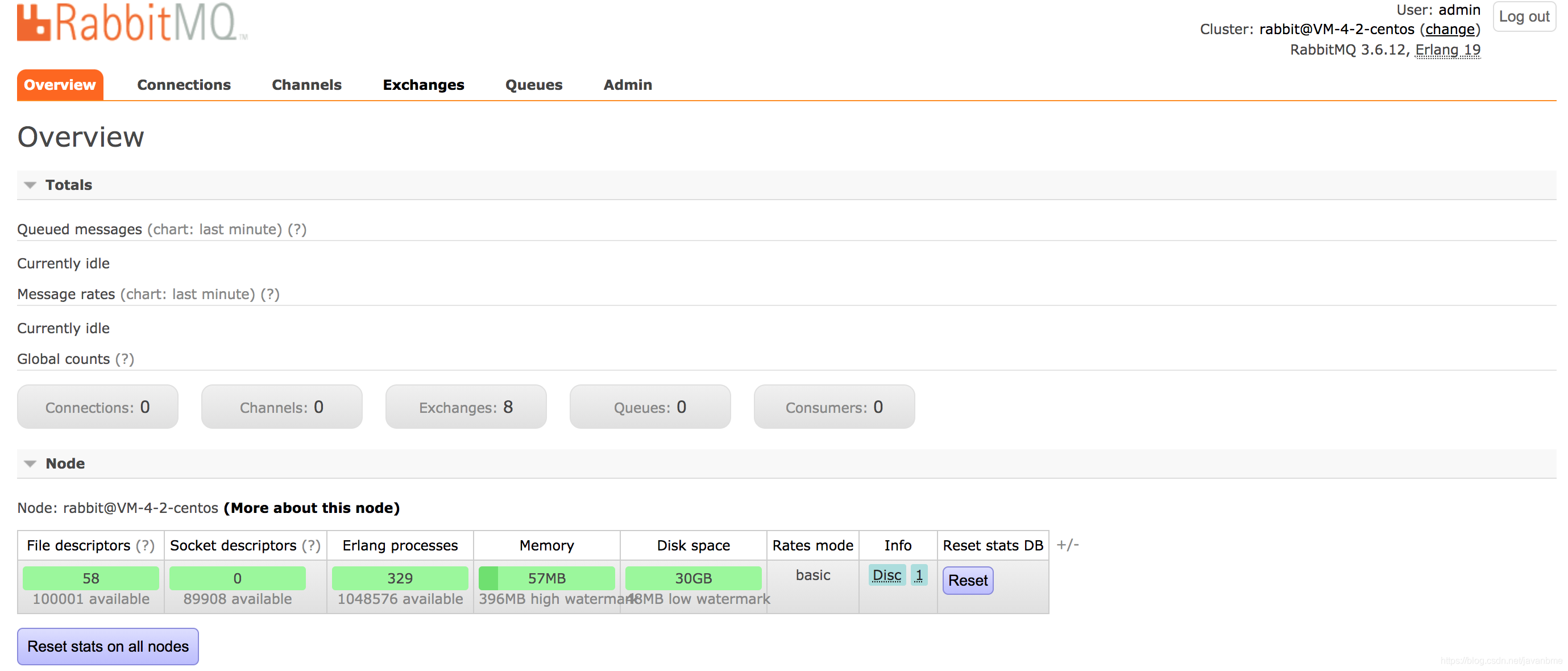Toggle node table columns with +/-
The height and width of the screenshot is (671, 1568).
tap(1067, 545)
